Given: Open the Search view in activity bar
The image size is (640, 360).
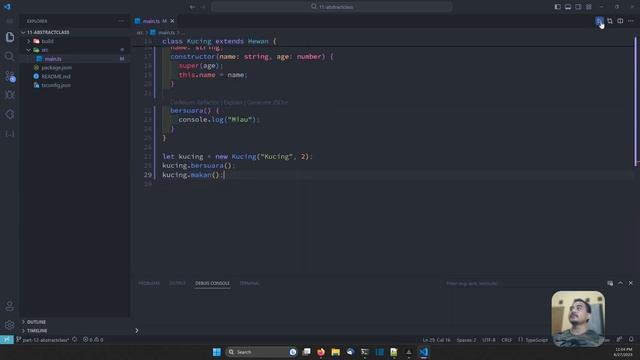Looking at the screenshot, I should pyautogui.click(x=10, y=56).
